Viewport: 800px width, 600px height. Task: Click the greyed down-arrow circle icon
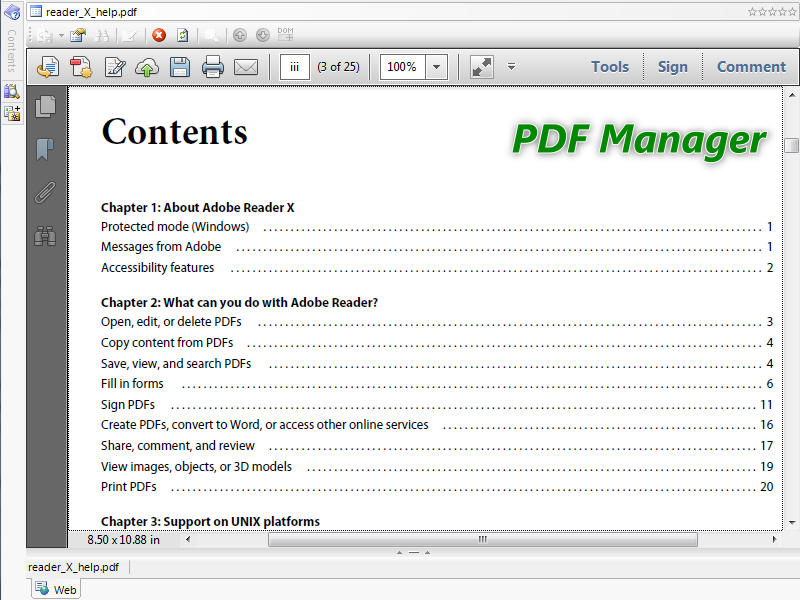click(x=263, y=35)
